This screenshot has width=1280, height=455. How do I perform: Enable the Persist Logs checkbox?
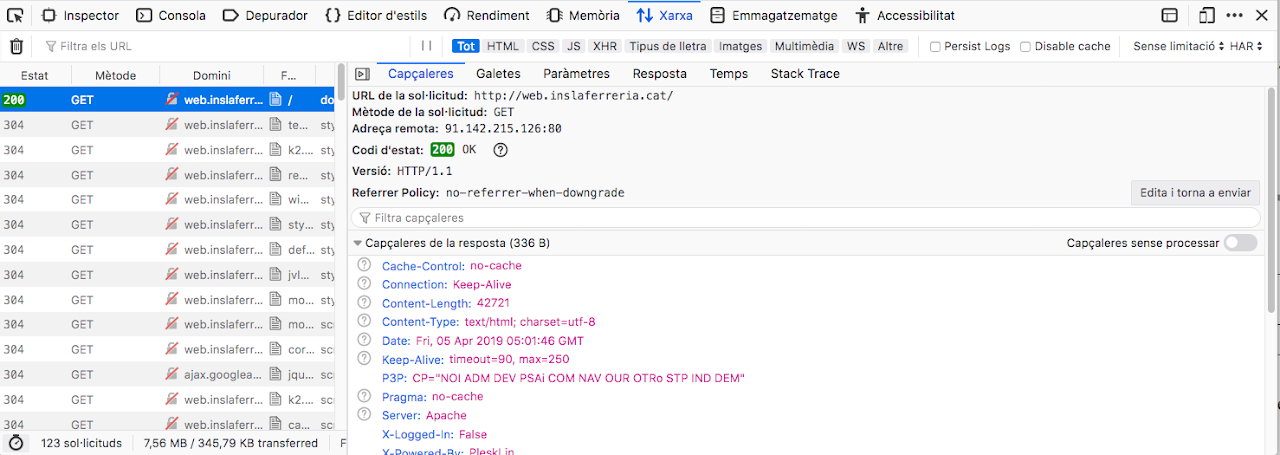[x=935, y=47]
